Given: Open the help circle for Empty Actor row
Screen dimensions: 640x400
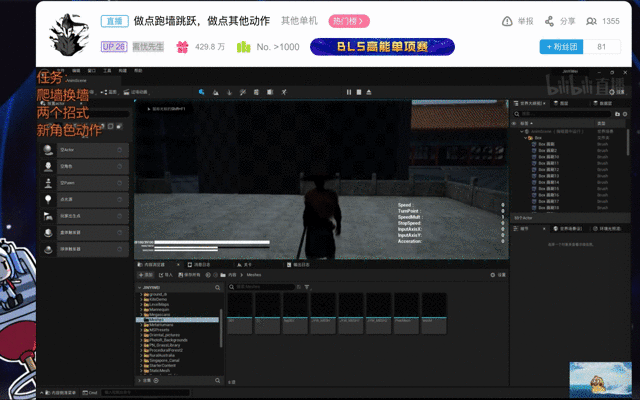Looking at the screenshot, I should (120, 150).
